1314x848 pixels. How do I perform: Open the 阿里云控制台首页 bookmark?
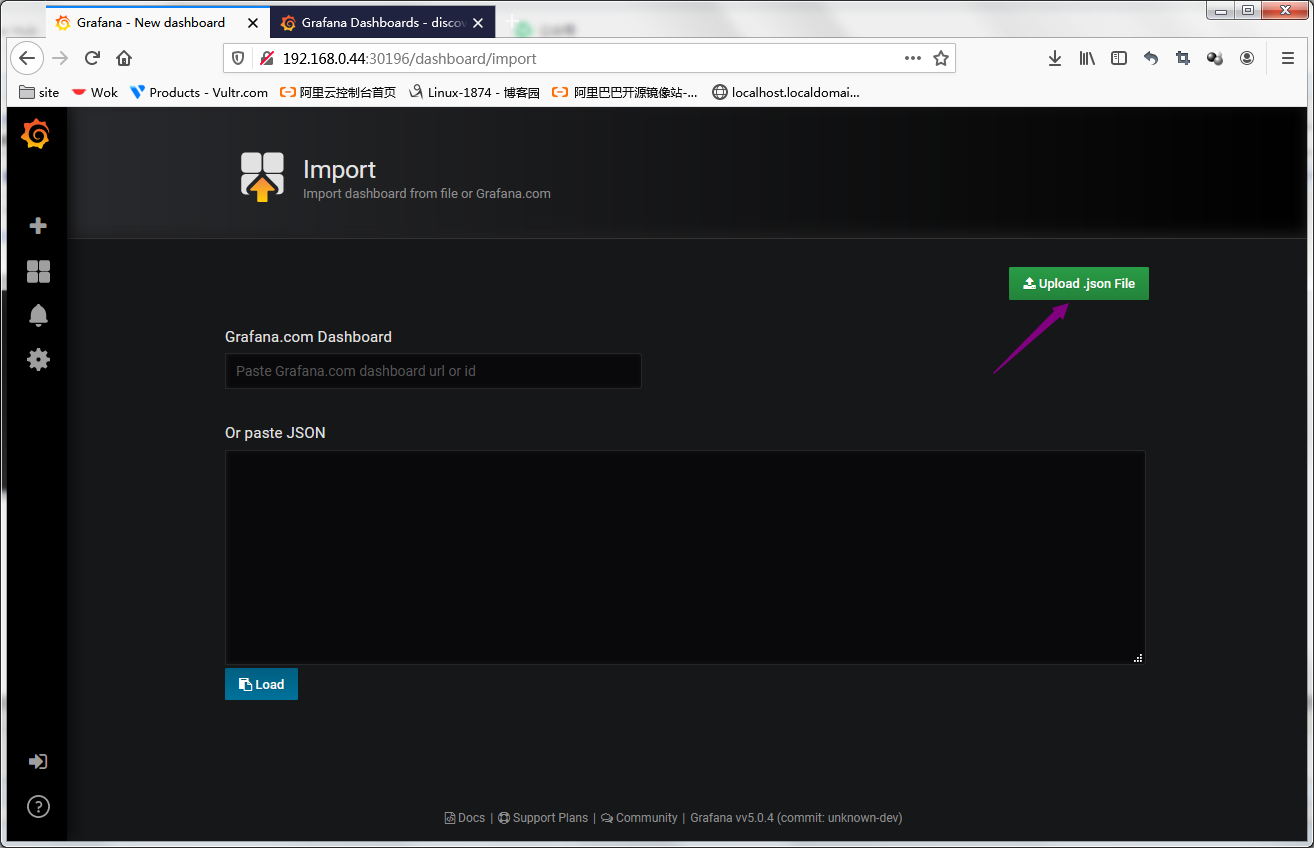tap(338, 92)
